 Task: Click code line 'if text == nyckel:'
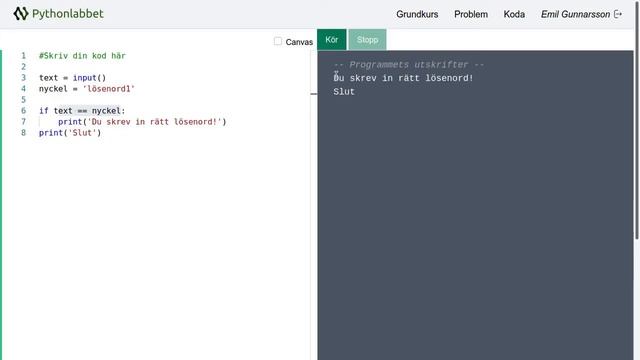82,111
